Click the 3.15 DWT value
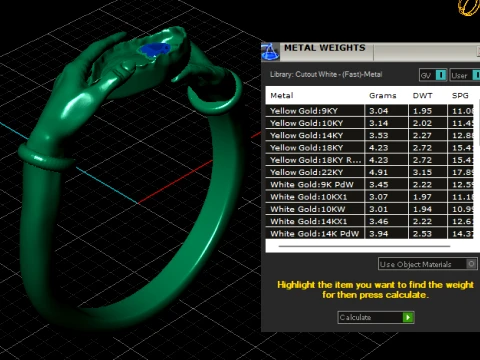 (x=422, y=172)
